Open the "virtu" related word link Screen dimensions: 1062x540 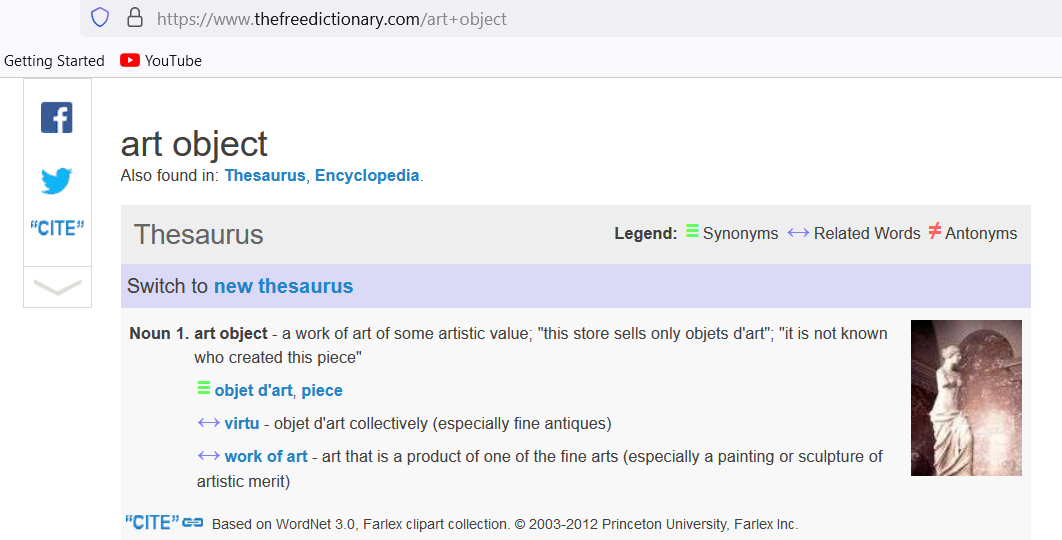coord(241,424)
